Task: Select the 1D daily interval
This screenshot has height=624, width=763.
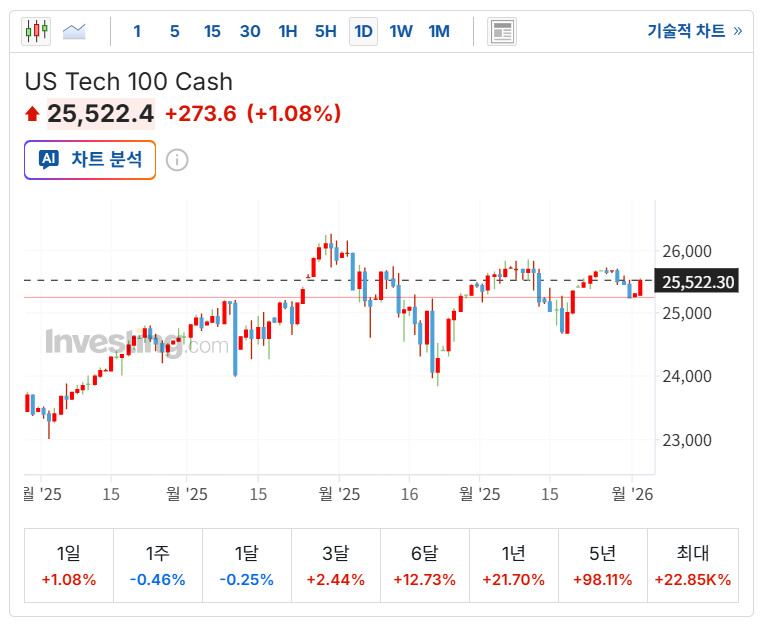Action: click(x=363, y=31)
